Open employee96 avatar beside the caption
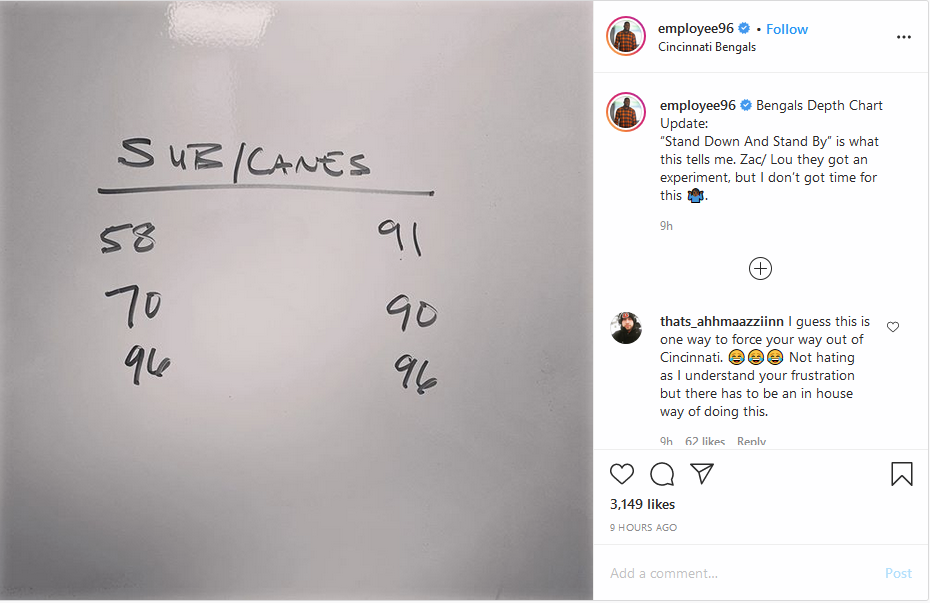 coord(626,112)
